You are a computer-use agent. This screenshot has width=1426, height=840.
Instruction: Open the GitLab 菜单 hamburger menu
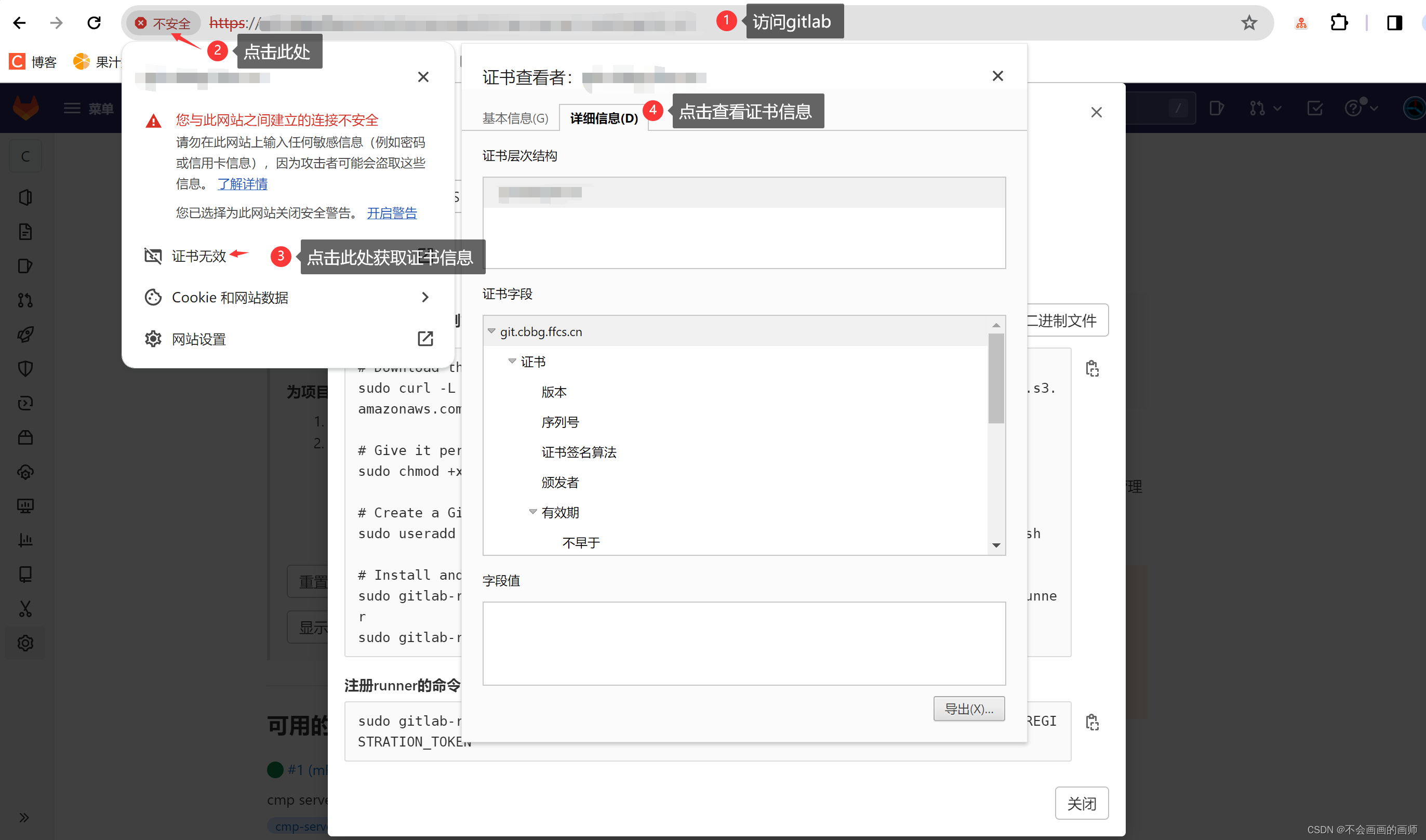pos(88,108)
